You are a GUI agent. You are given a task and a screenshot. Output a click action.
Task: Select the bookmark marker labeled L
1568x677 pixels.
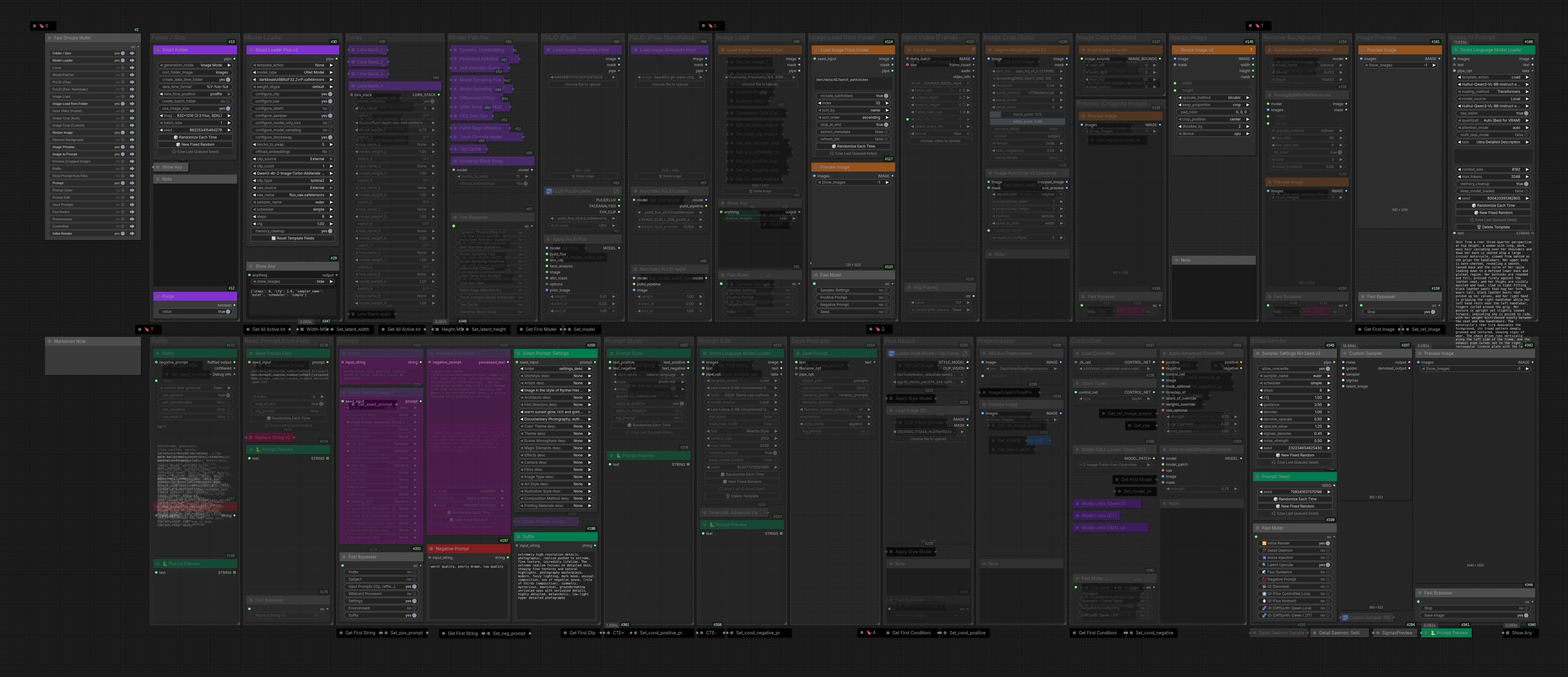(712, 26)
